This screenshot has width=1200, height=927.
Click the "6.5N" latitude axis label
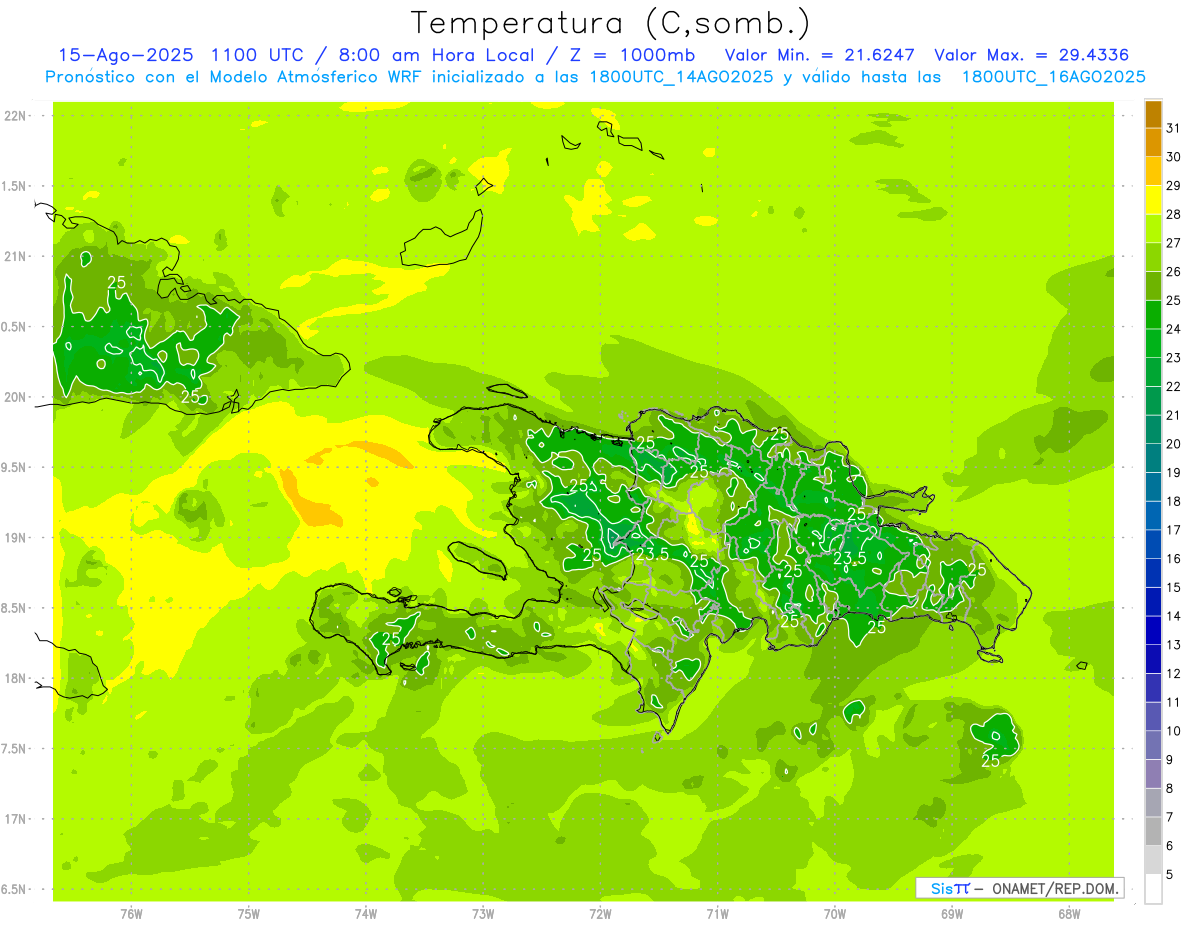[x=15, y=889]
